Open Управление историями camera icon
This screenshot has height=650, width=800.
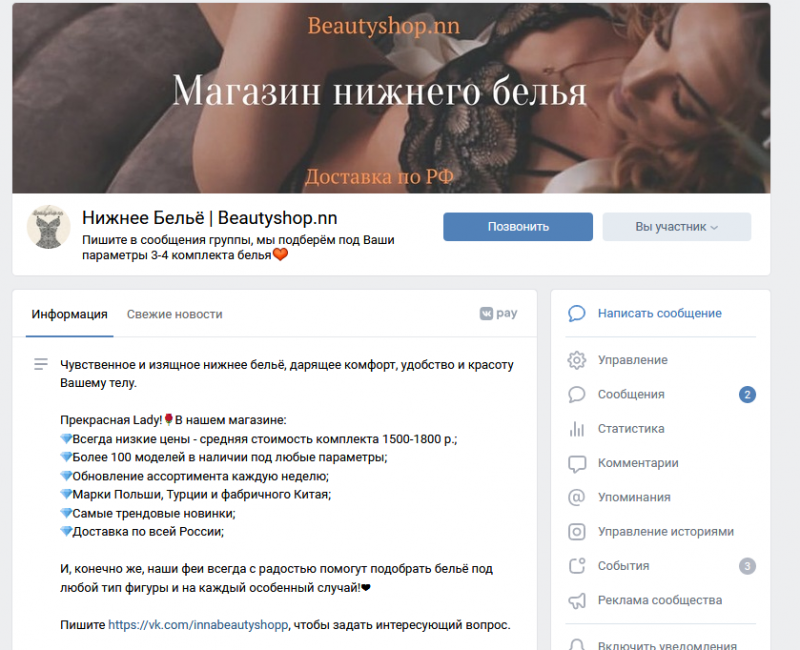(577, 532)
